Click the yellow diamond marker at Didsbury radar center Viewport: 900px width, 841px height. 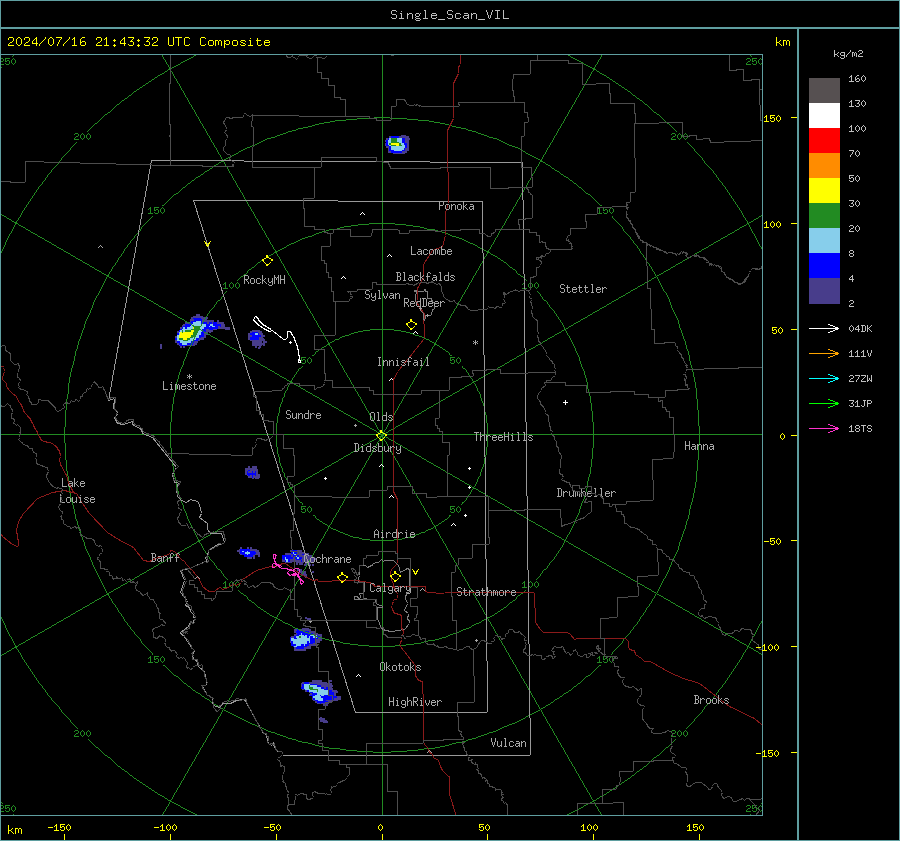tap(382, 435)
